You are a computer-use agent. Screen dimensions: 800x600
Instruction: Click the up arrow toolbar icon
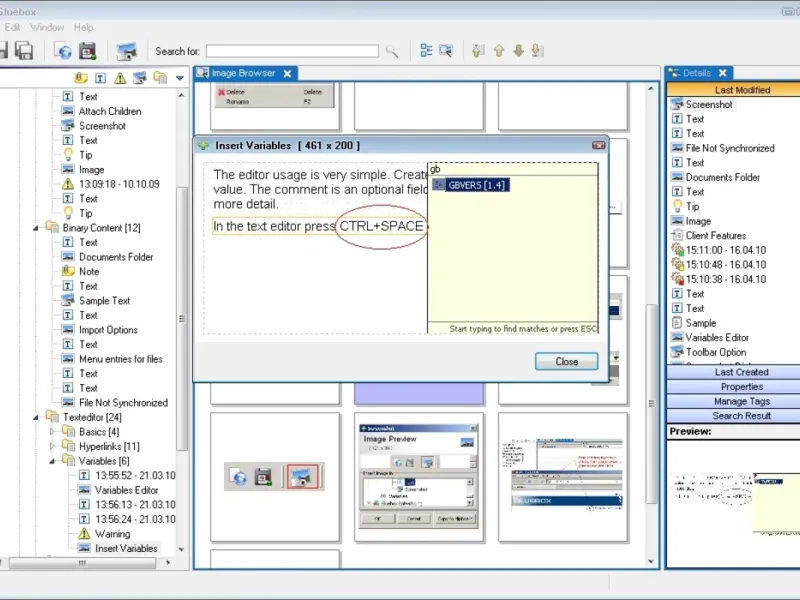point(499,51)
